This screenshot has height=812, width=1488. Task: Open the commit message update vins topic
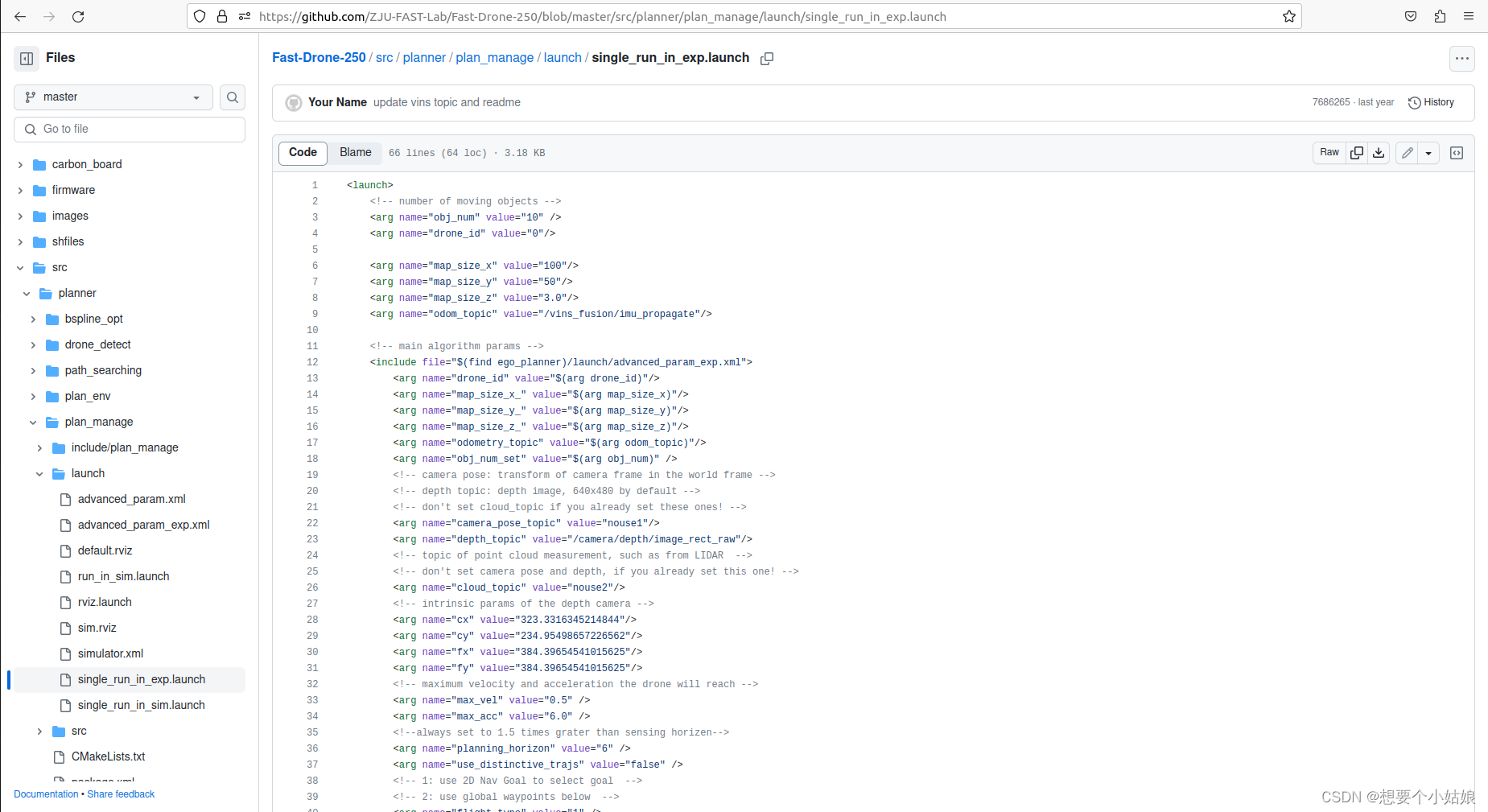click(x=447, y=102)
